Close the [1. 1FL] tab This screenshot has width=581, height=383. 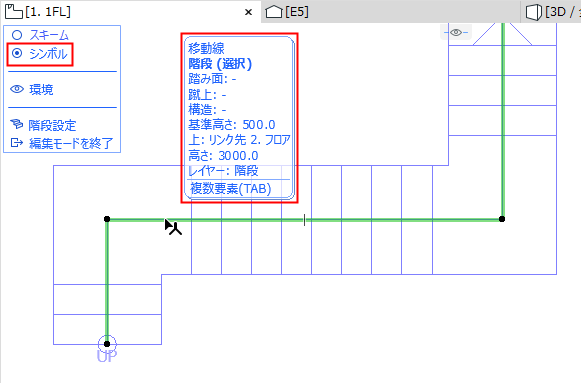[x=248, y=12]
